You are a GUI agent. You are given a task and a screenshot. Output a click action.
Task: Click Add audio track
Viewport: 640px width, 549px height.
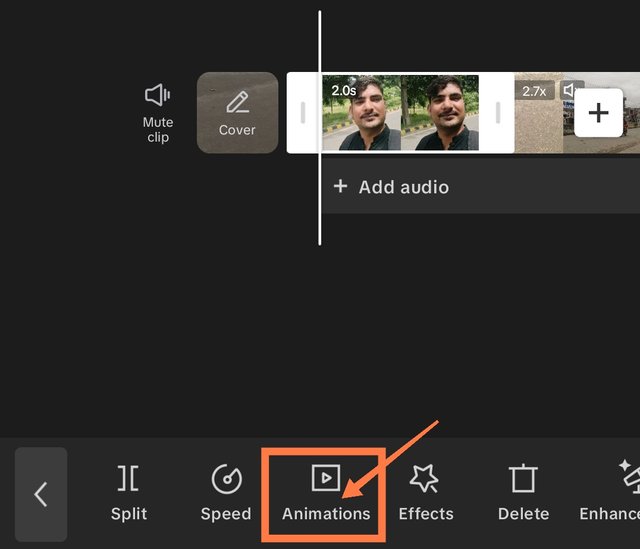(x=391, y=187)
